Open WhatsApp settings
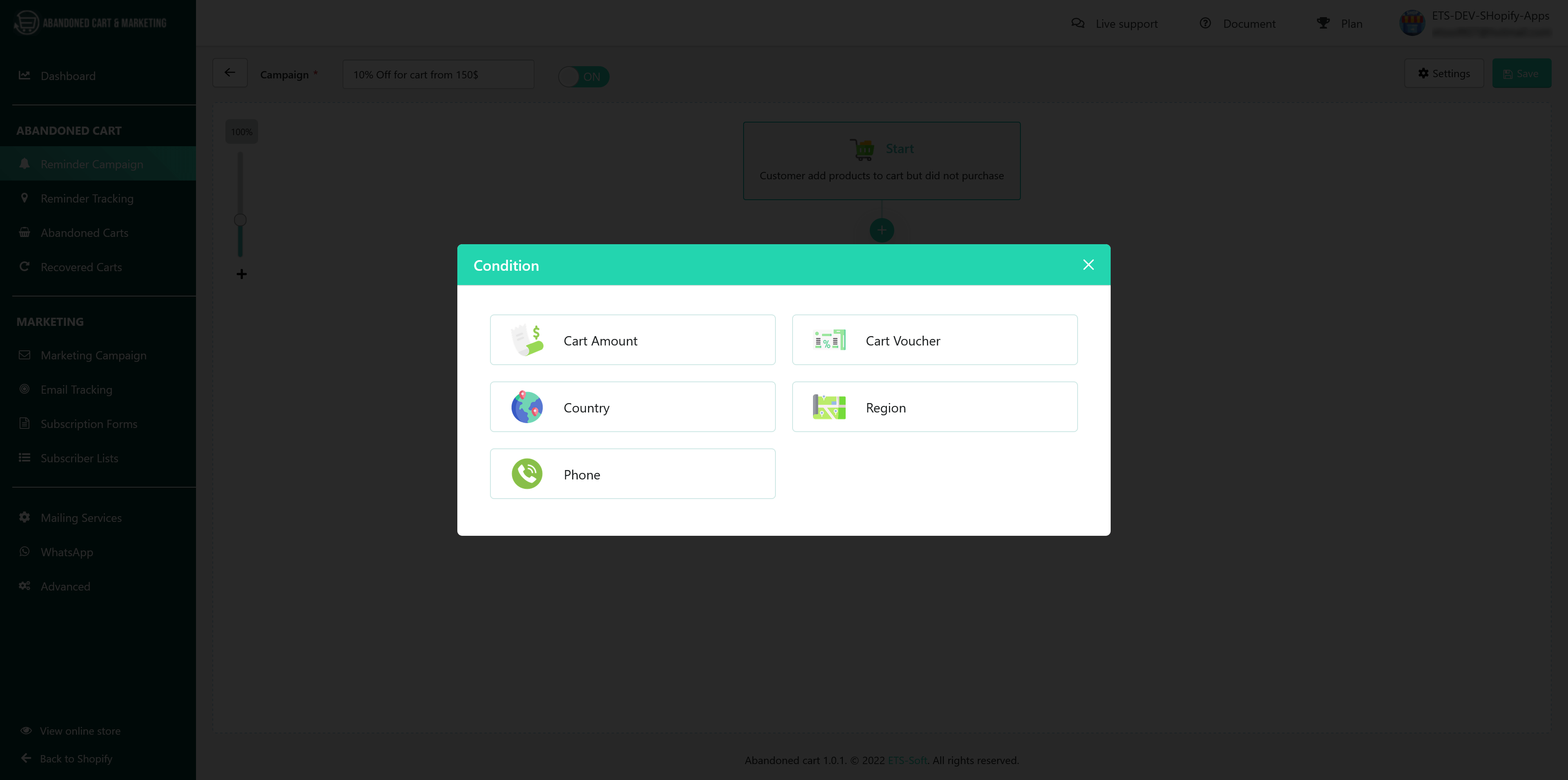The image size is (1568, 780). point(98,552)
